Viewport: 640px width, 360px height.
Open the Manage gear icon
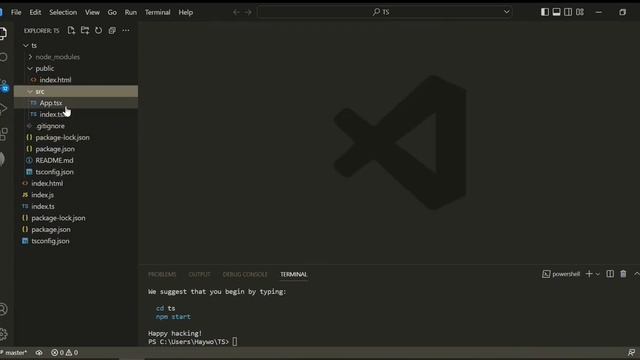tap(3, 334)
